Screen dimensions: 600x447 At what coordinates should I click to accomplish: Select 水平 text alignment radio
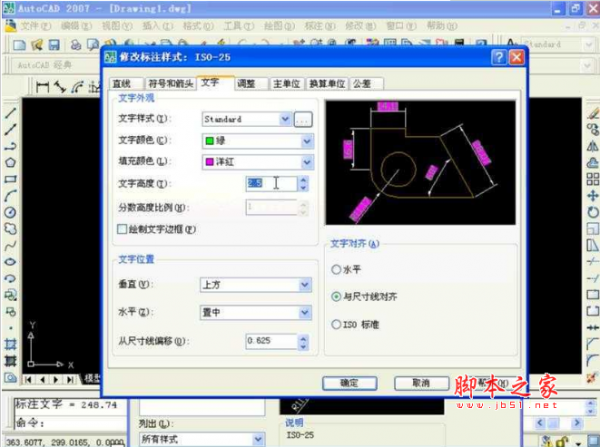[x=336, y=269]
